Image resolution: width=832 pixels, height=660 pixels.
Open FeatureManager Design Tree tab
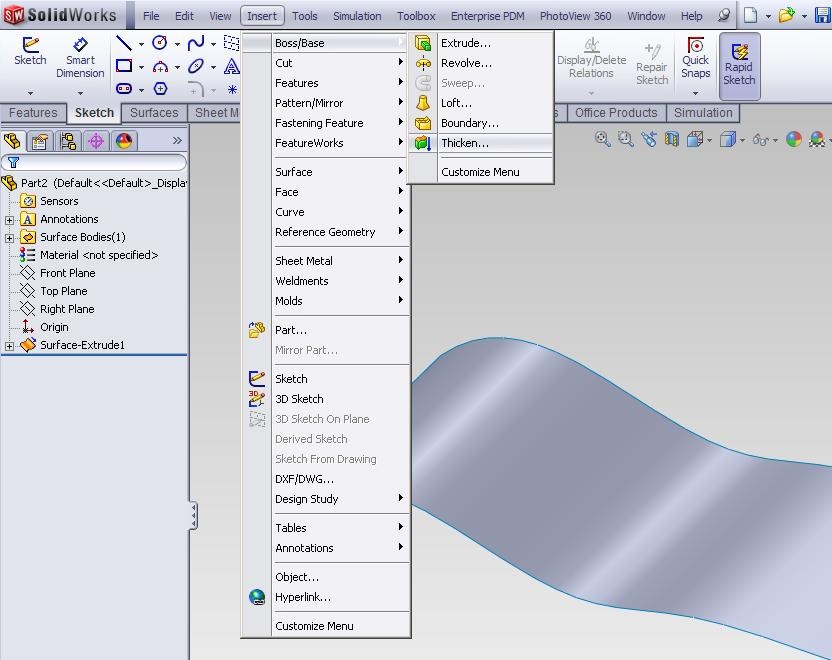[12, 141]
